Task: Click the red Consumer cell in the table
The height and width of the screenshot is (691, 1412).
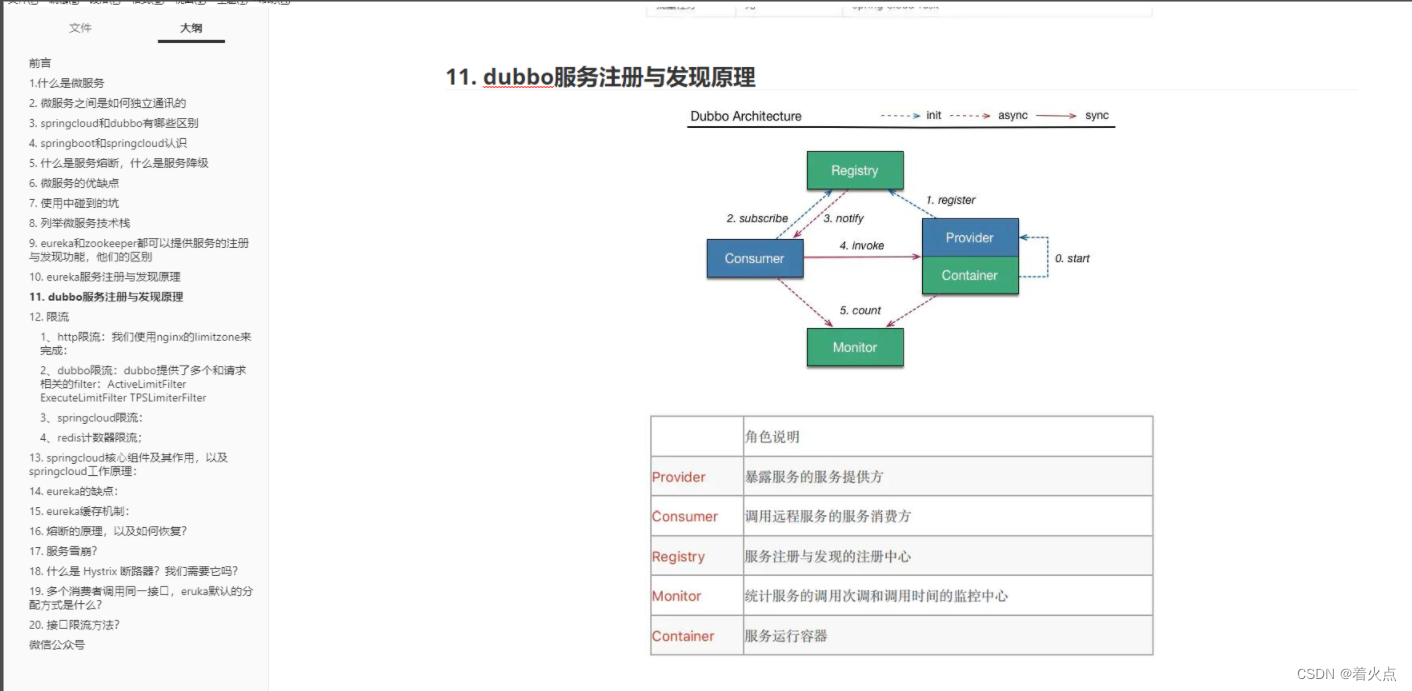Action: (x=697, y=516)
